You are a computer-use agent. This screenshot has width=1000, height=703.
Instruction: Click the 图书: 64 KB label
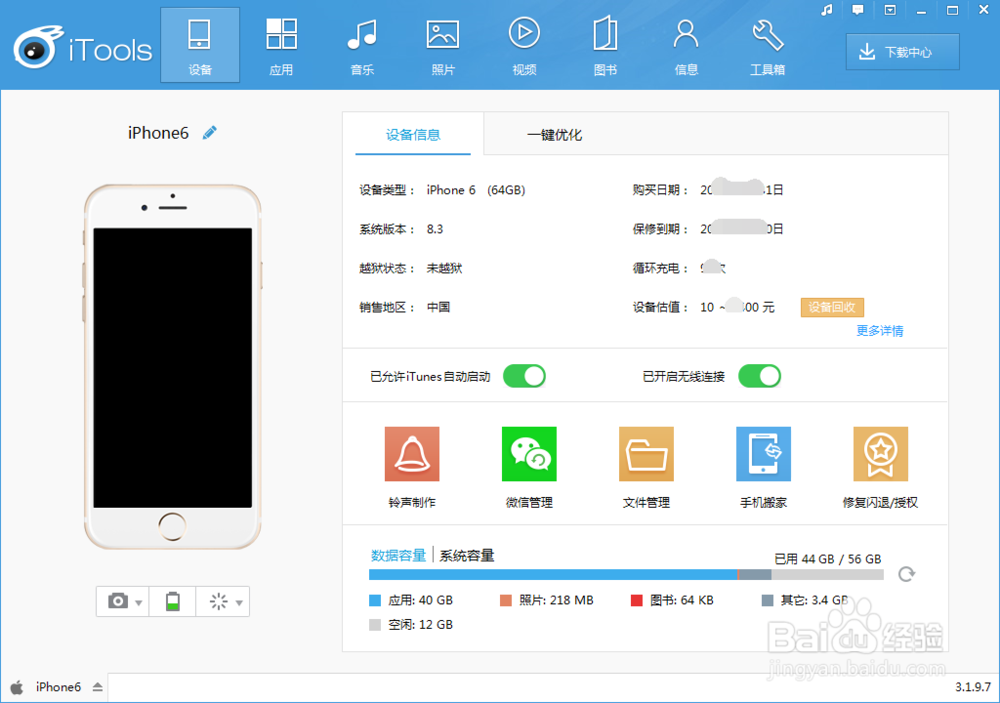point(682,600)
